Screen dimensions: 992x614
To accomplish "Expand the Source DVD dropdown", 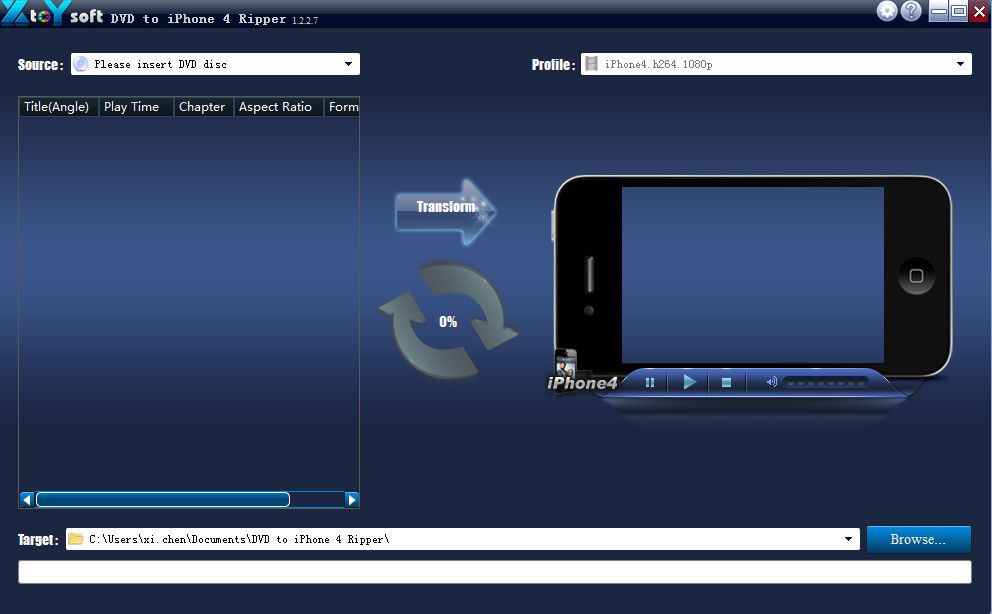I will click(x=348, y=64).
